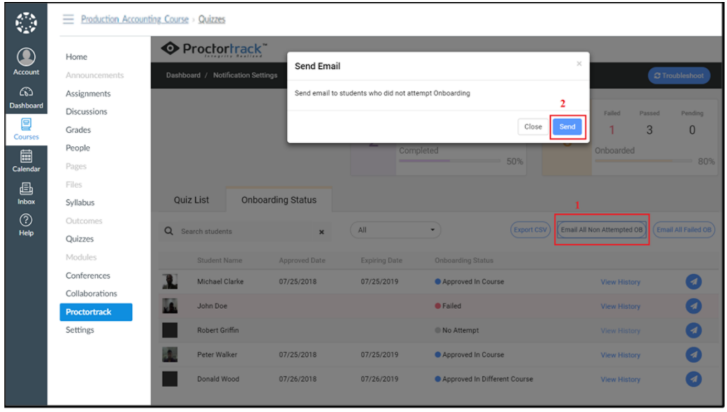This screenshot has height=412, width=727.
Task: Click Peter Walker's profile photo
Action: [170, 355]
